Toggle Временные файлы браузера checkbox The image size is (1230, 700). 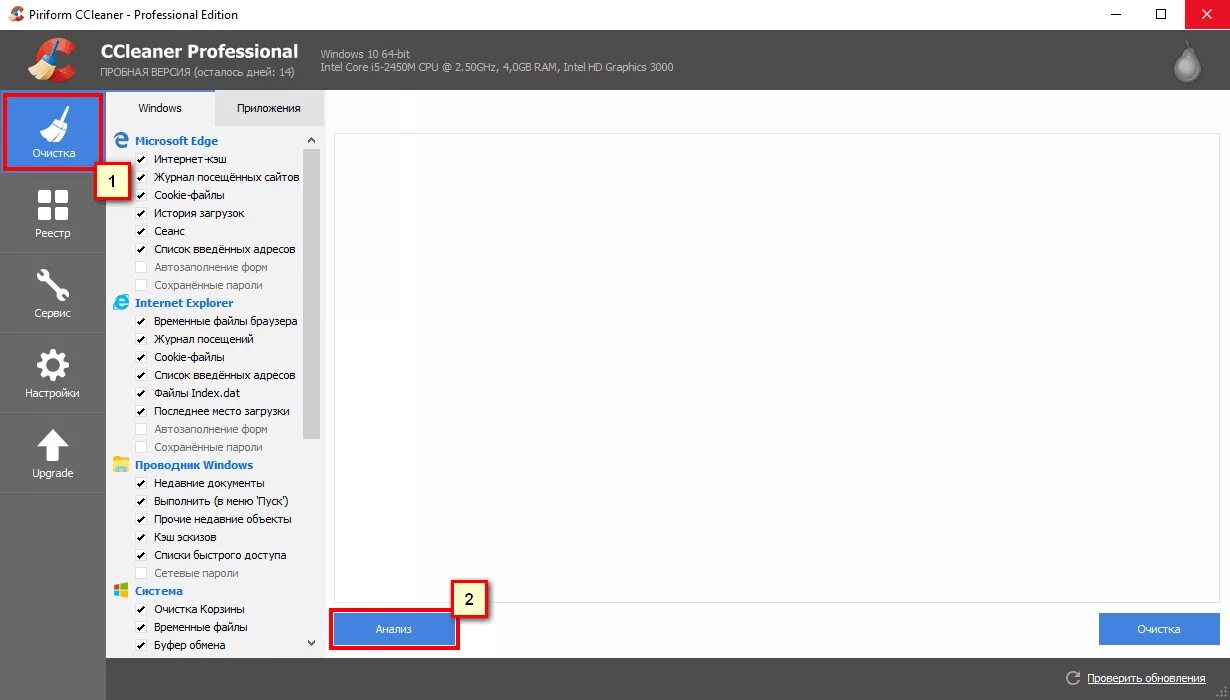pos(141,321)
